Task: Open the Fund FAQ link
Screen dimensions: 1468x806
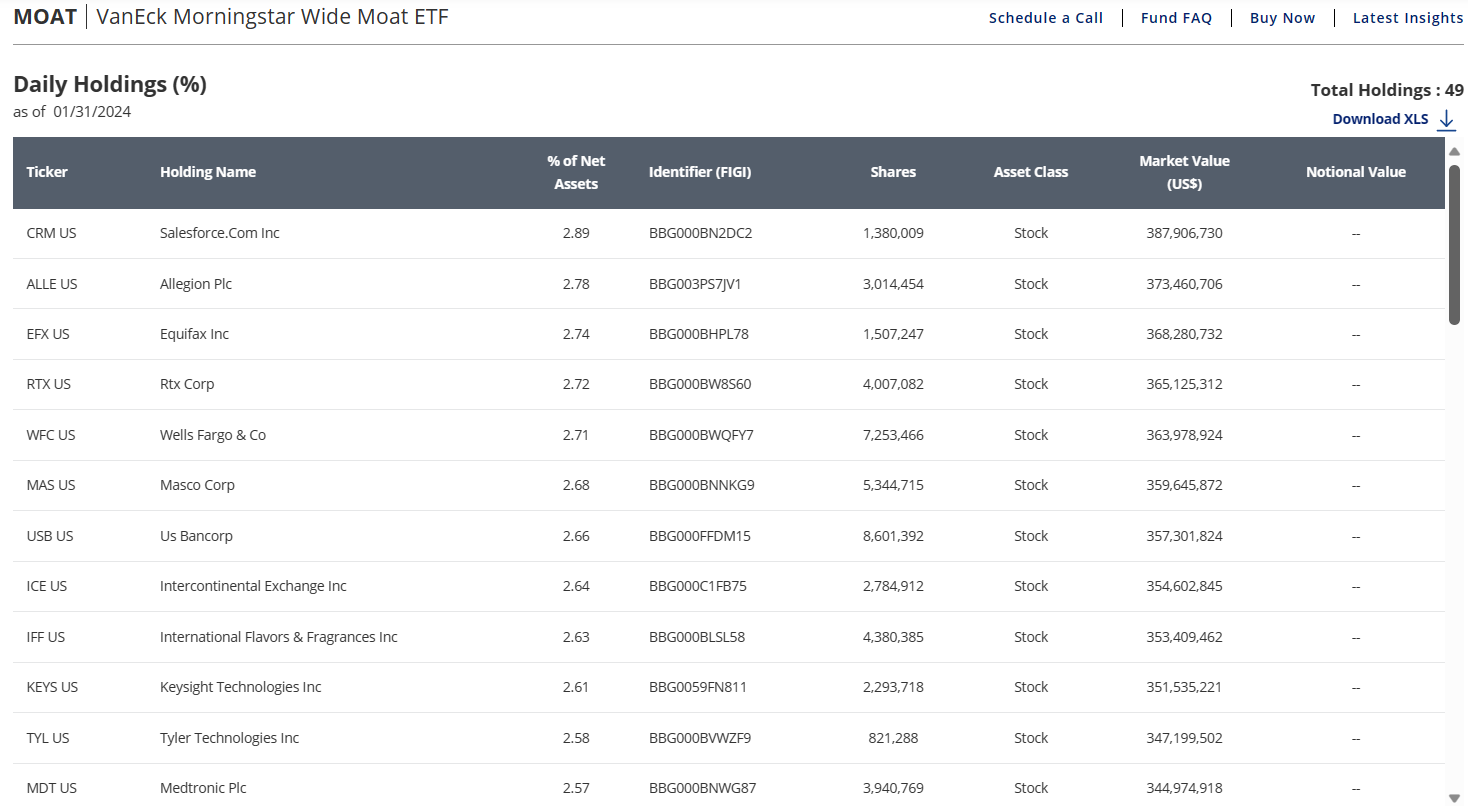Action: [1176, 18]
